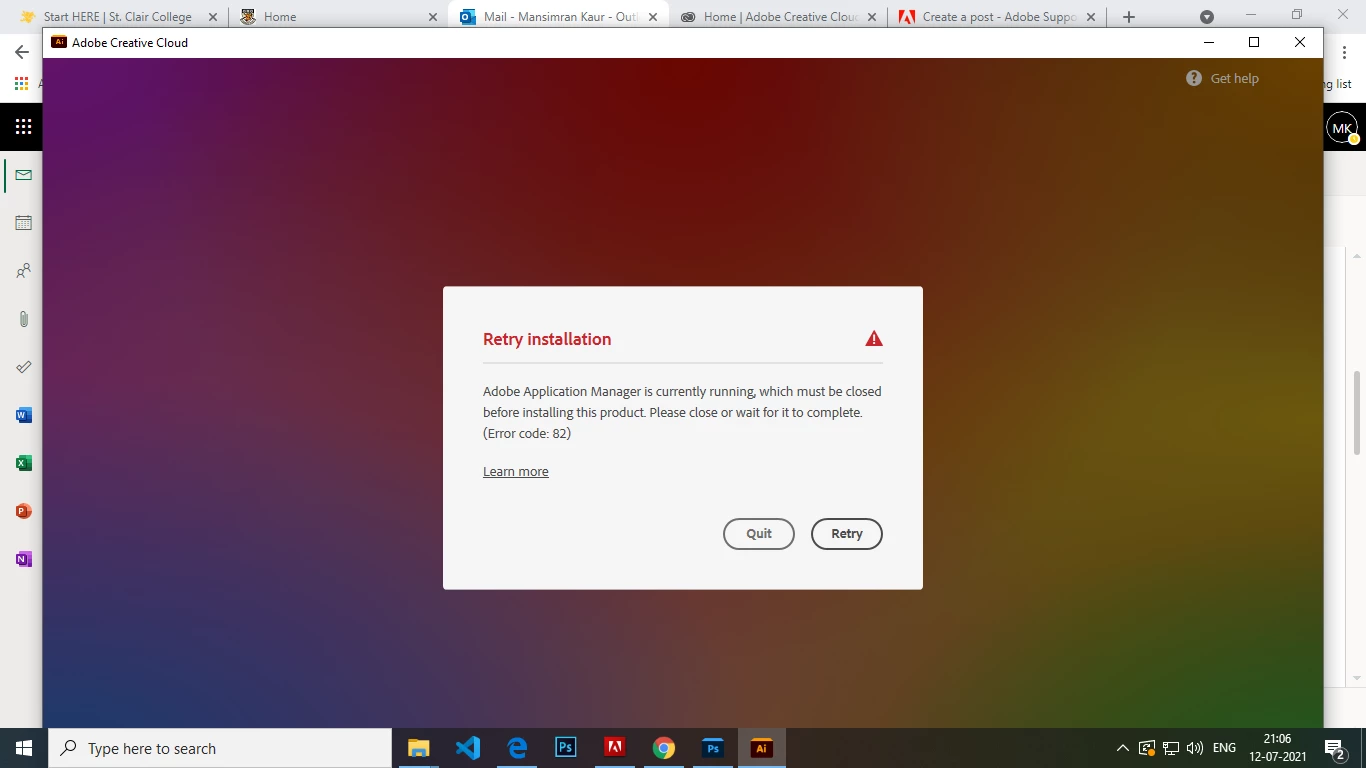Click the Retry button in the dialog
Viewport: 1366px width, 768px height.
tap(846, 533)
